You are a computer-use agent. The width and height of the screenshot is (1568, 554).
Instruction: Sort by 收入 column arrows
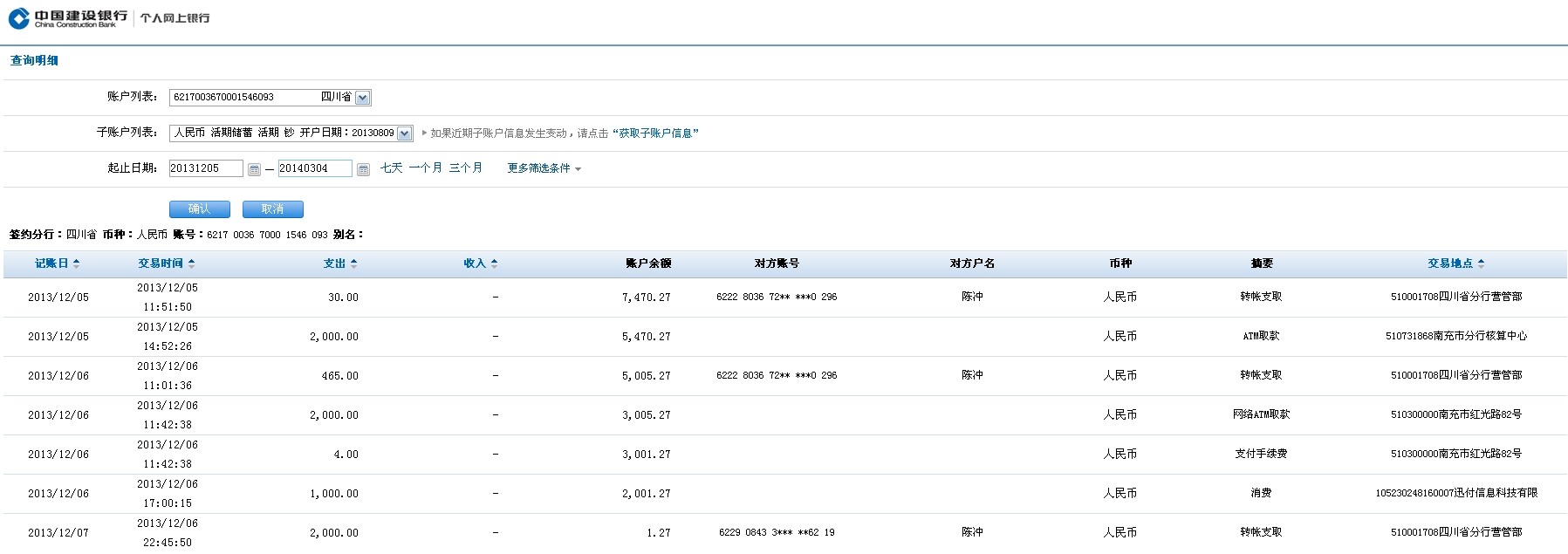[x=494, y=263]
